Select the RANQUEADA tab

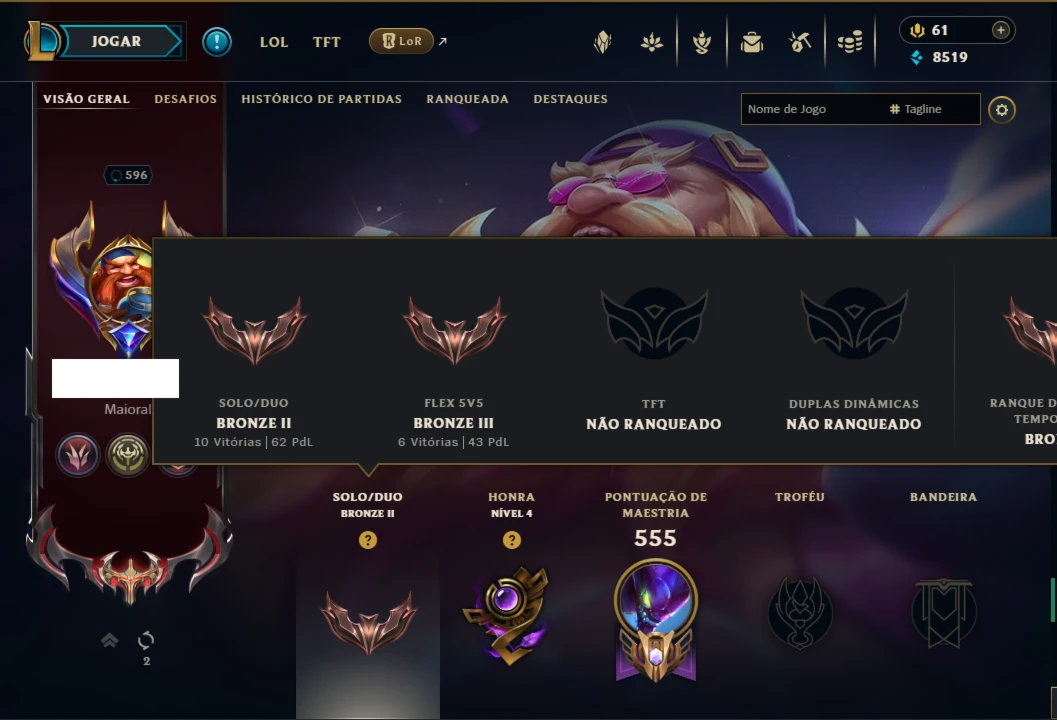(467, 99)
